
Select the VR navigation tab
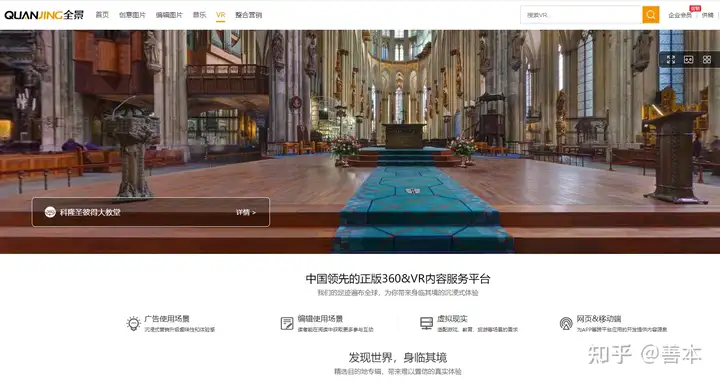tap(221, 15)
